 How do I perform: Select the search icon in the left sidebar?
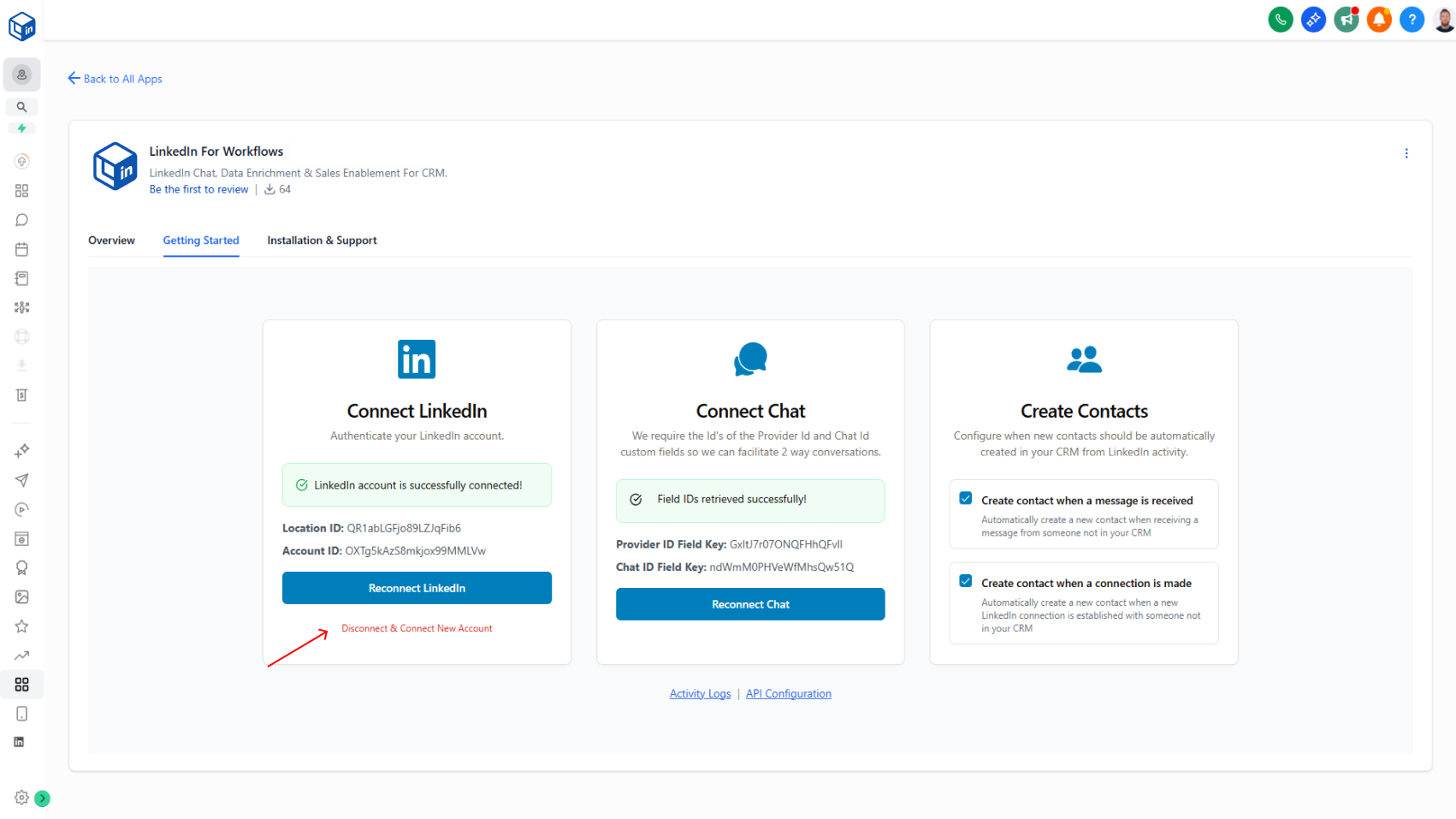click(x=22, y=107)
